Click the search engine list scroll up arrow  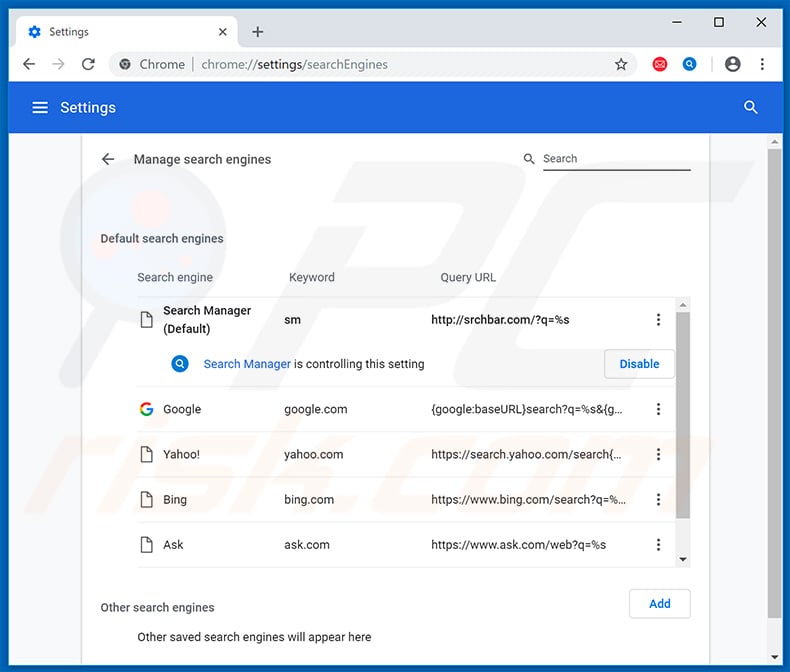(x=683, y=305)
